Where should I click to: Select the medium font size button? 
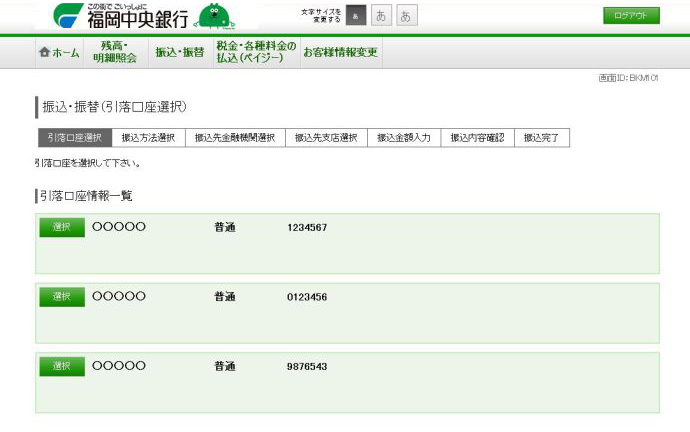382,16
